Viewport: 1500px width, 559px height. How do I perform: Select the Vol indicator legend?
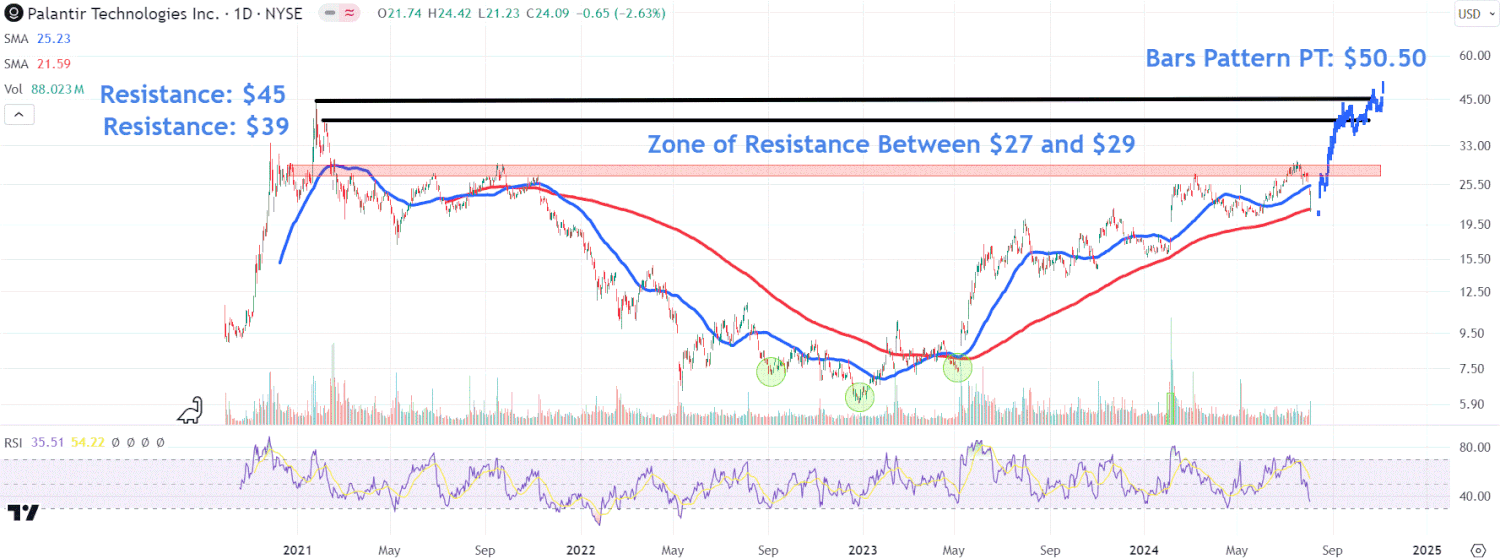pyautogui.click(x=40, y=88)
